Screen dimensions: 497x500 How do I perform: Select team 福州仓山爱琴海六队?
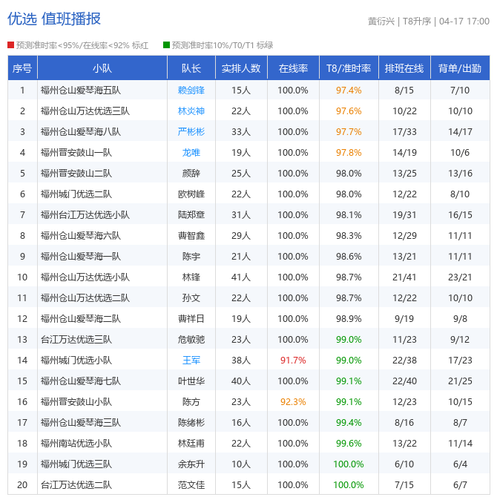81,236
